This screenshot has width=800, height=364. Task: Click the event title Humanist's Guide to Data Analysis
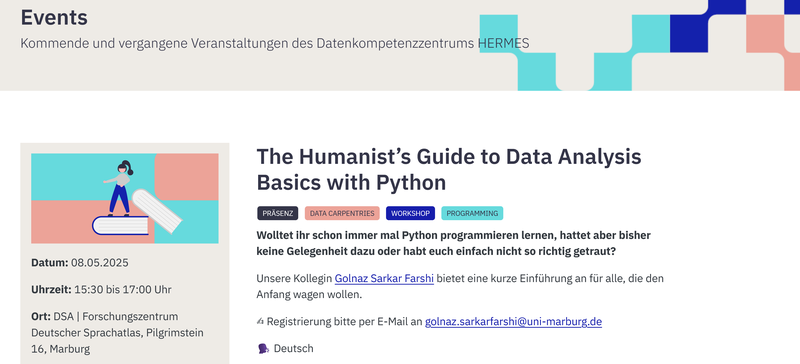pyautogui.click(x=448, y=169)
